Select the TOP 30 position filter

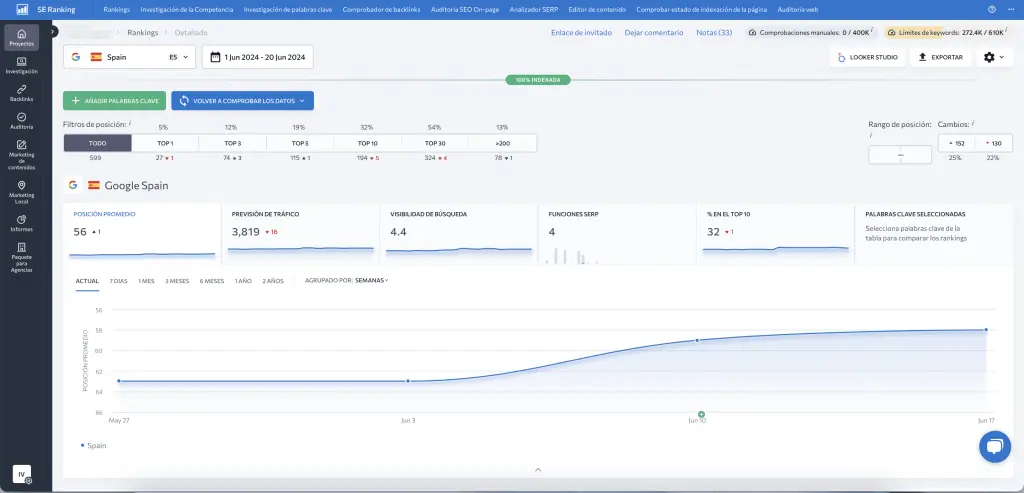click(x=435, y=143)
